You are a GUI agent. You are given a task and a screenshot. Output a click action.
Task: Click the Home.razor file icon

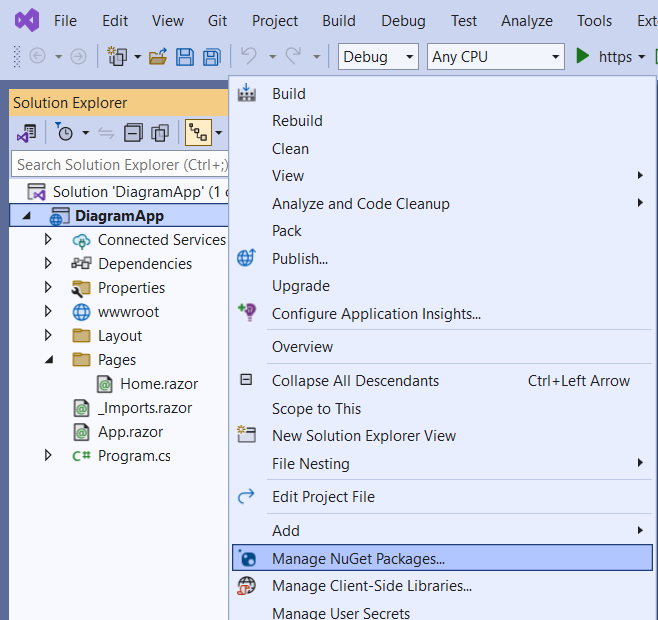click(104, 384)
